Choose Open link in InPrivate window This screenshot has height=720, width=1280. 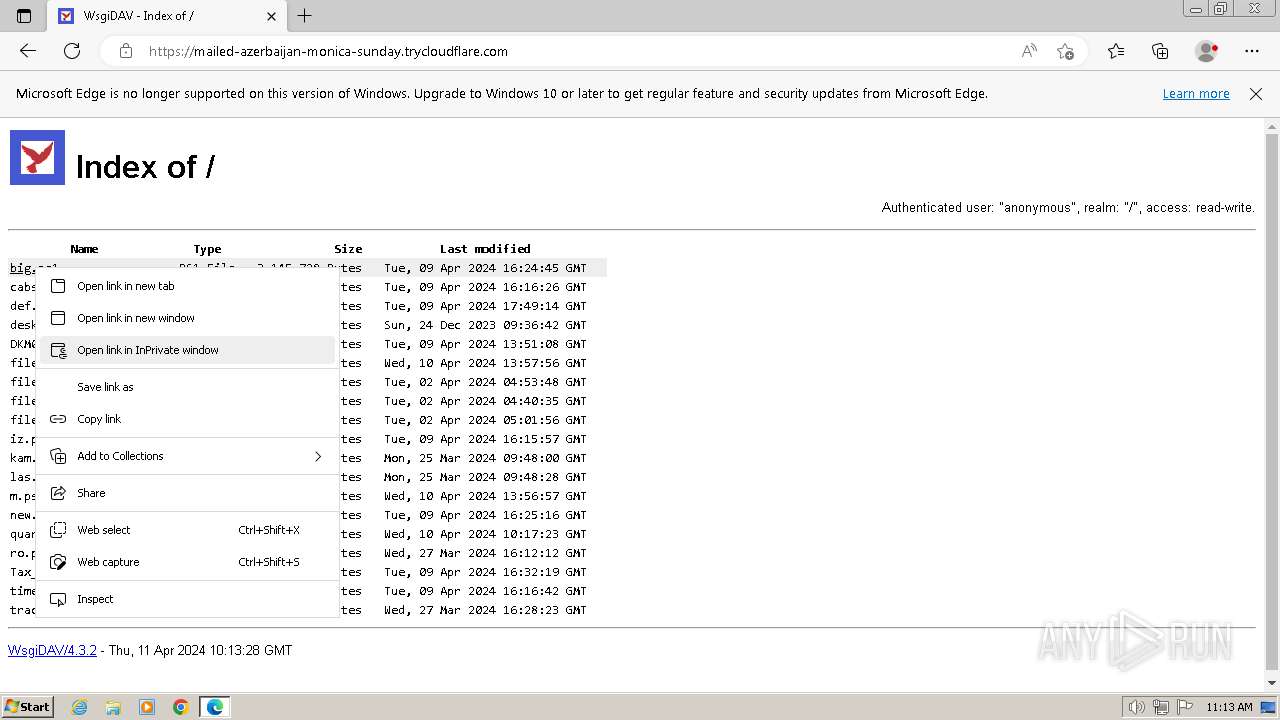tap(187, 350)
